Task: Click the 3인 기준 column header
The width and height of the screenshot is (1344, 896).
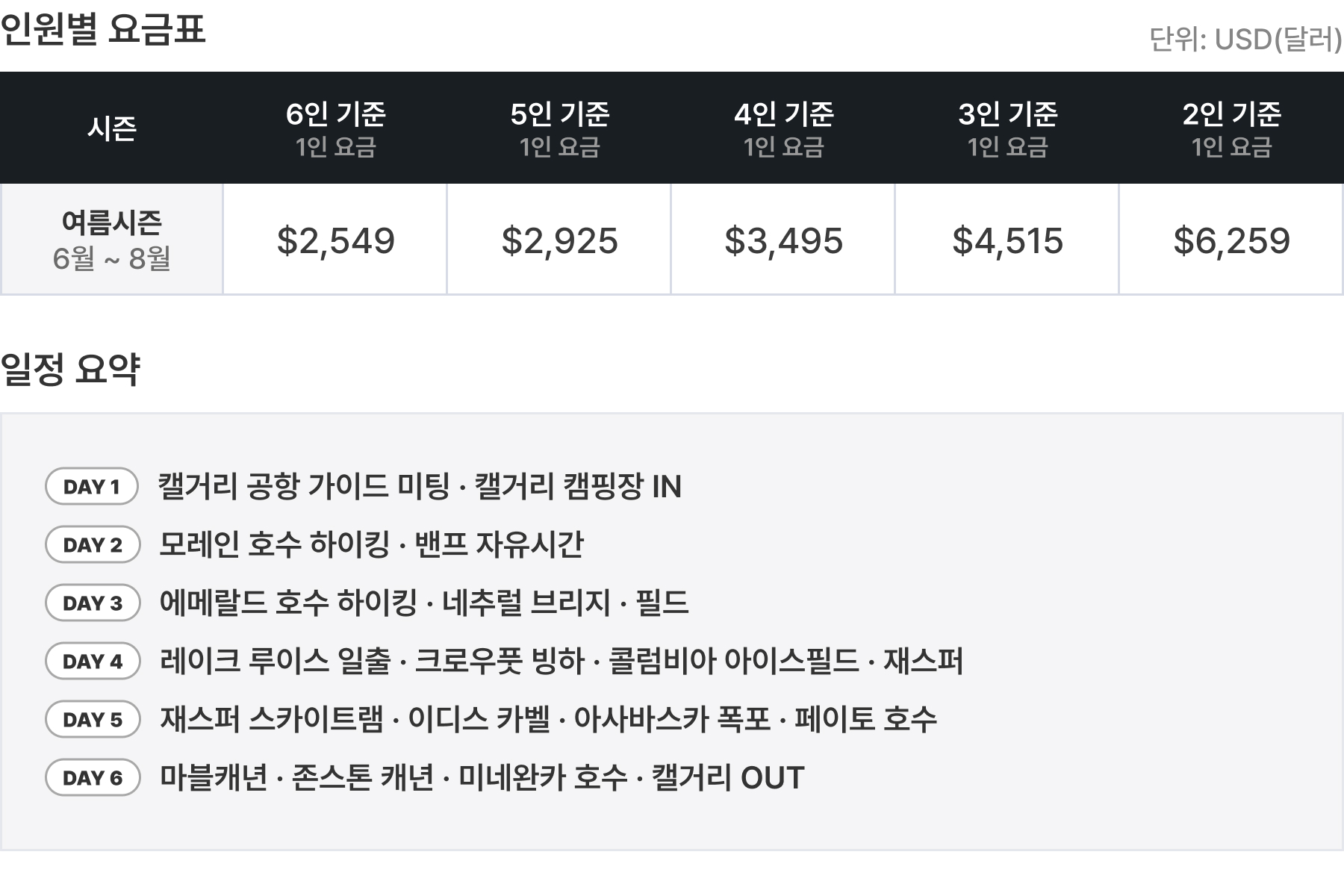Action: (x=1007, y=128)
